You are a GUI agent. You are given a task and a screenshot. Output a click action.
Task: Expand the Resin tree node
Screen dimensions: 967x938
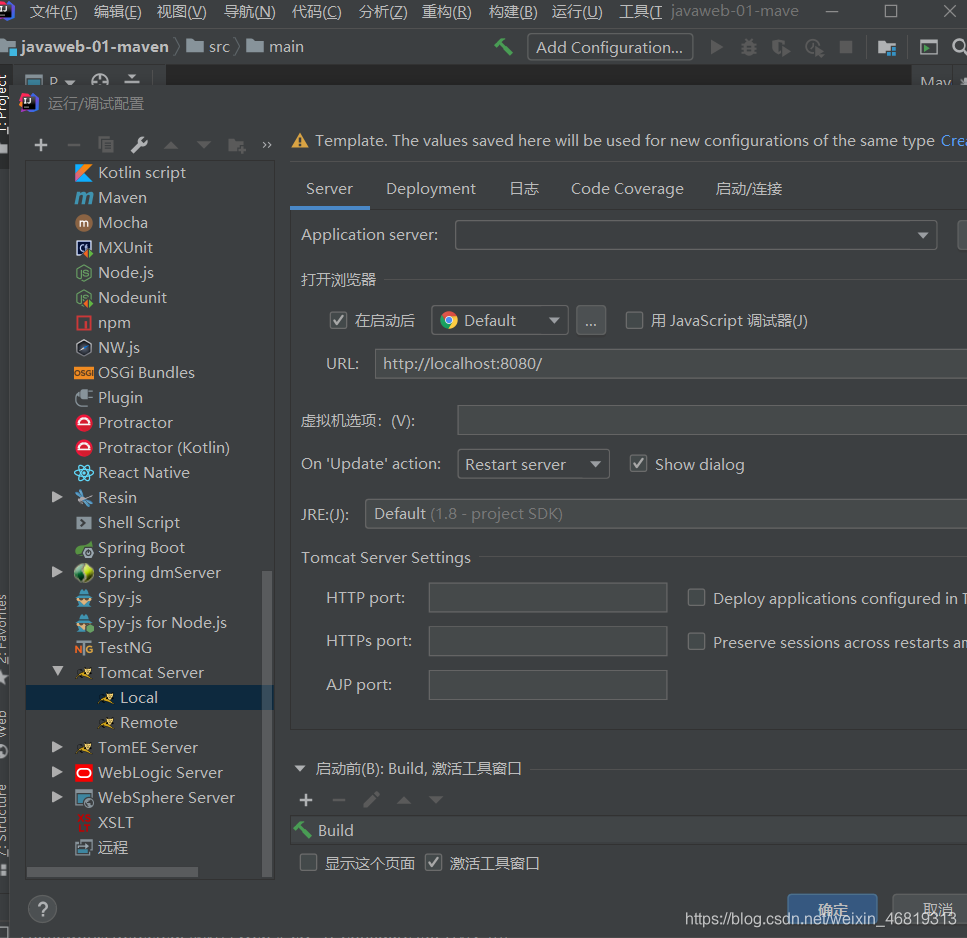coord(57,496)
